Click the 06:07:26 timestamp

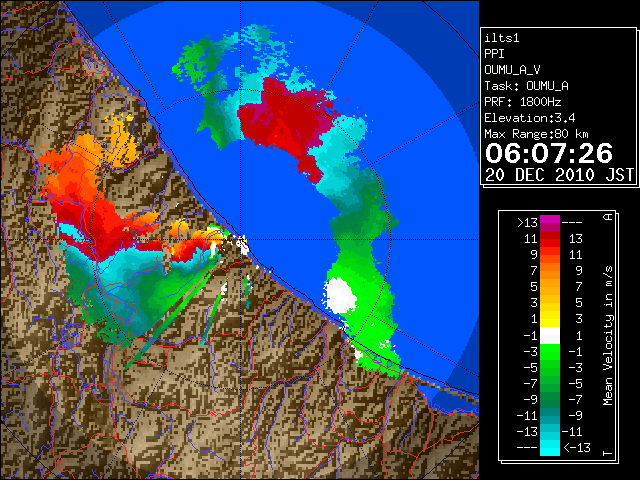click(549, 153)
